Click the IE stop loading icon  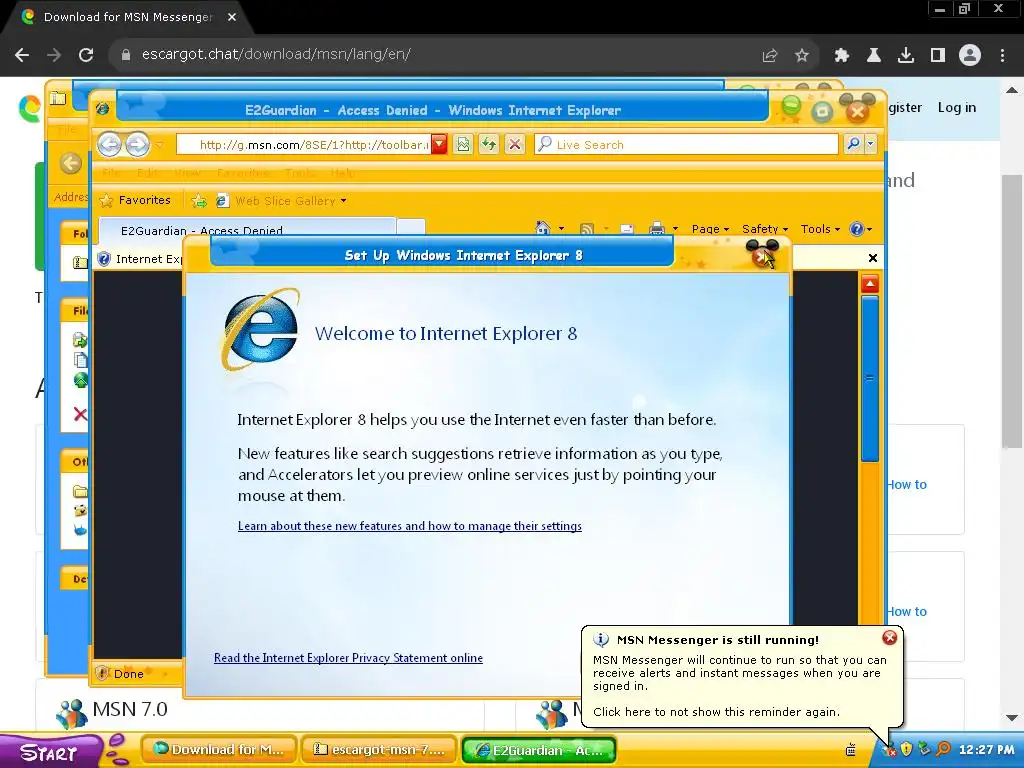coord(515,144)
